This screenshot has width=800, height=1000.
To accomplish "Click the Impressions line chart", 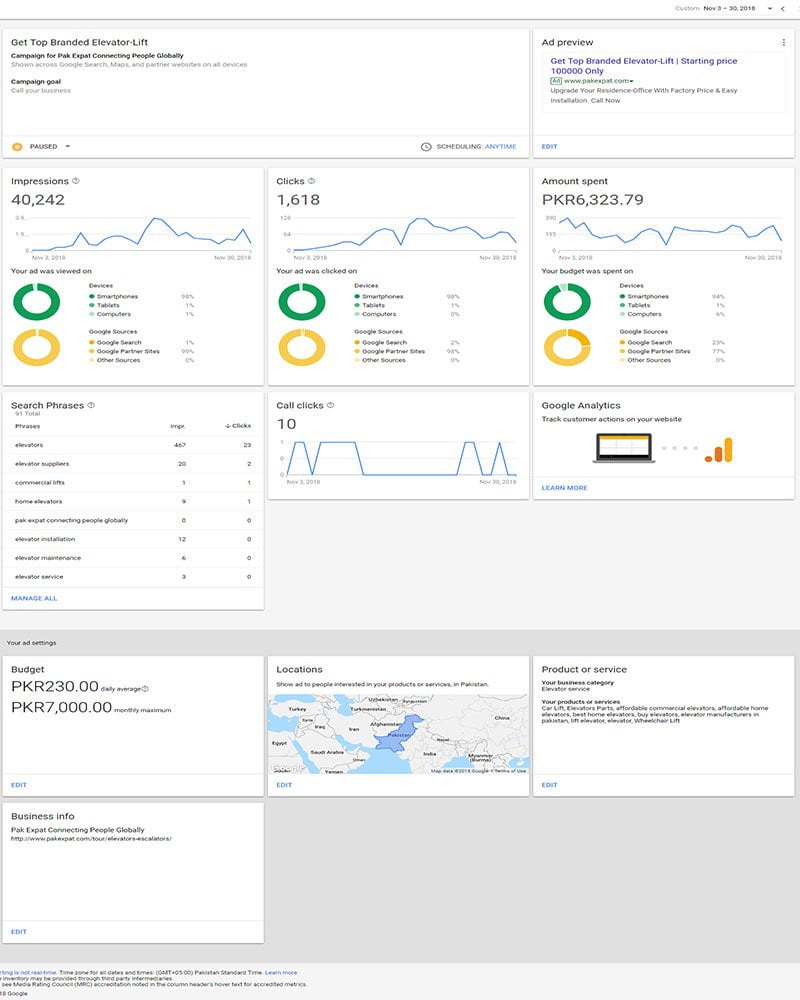I will tap(141, 235).
